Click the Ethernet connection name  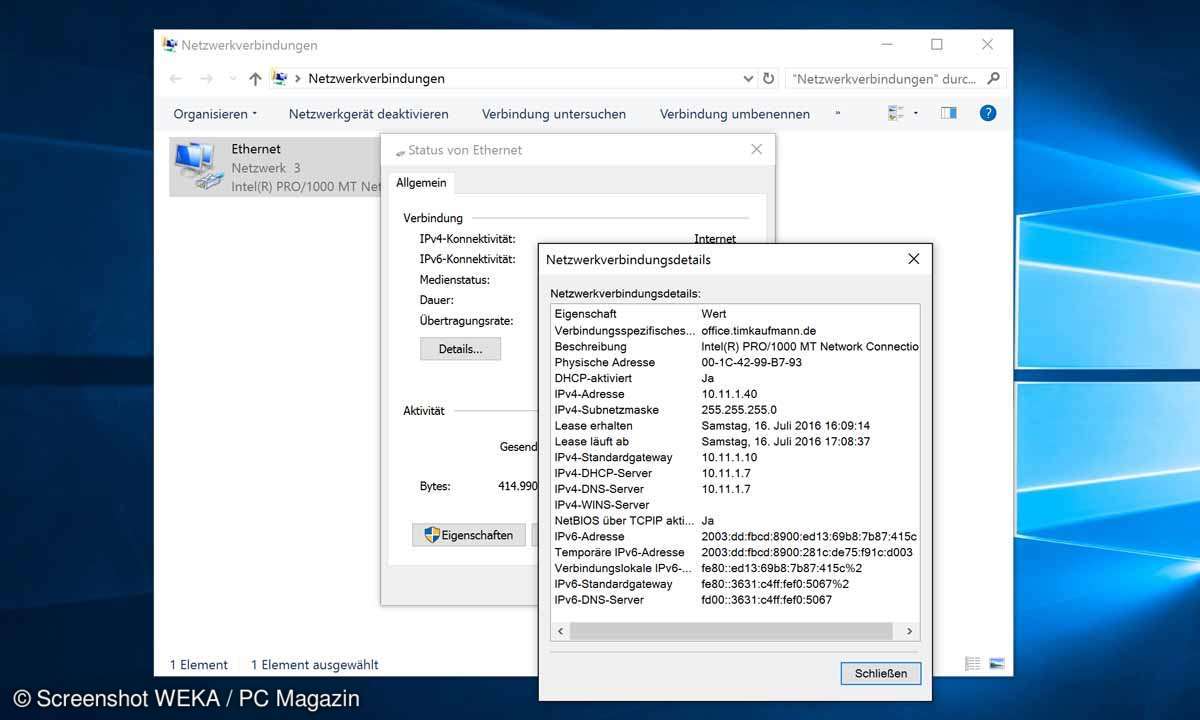coord(256,149)
